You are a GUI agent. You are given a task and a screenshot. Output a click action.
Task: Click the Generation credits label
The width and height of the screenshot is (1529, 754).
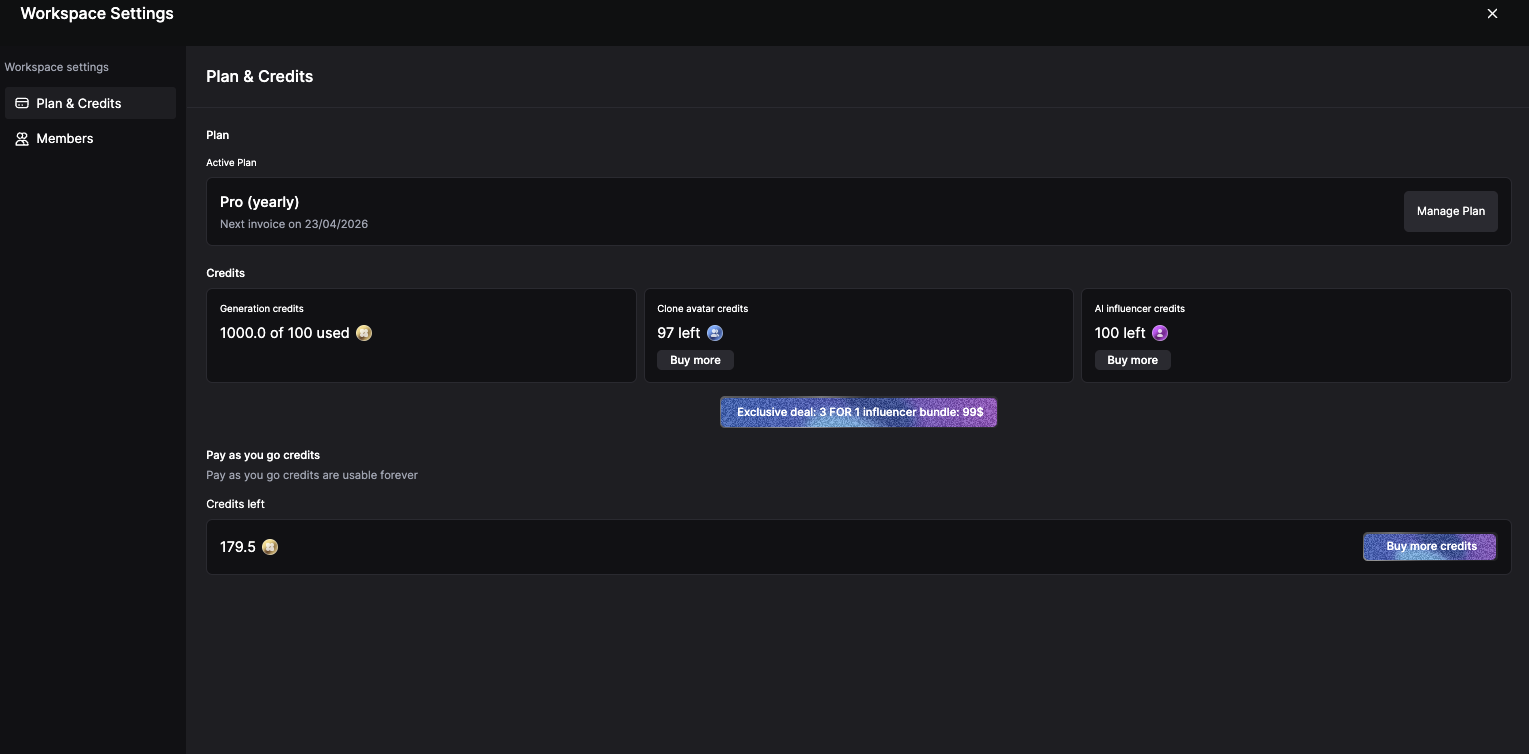point(262,309)
